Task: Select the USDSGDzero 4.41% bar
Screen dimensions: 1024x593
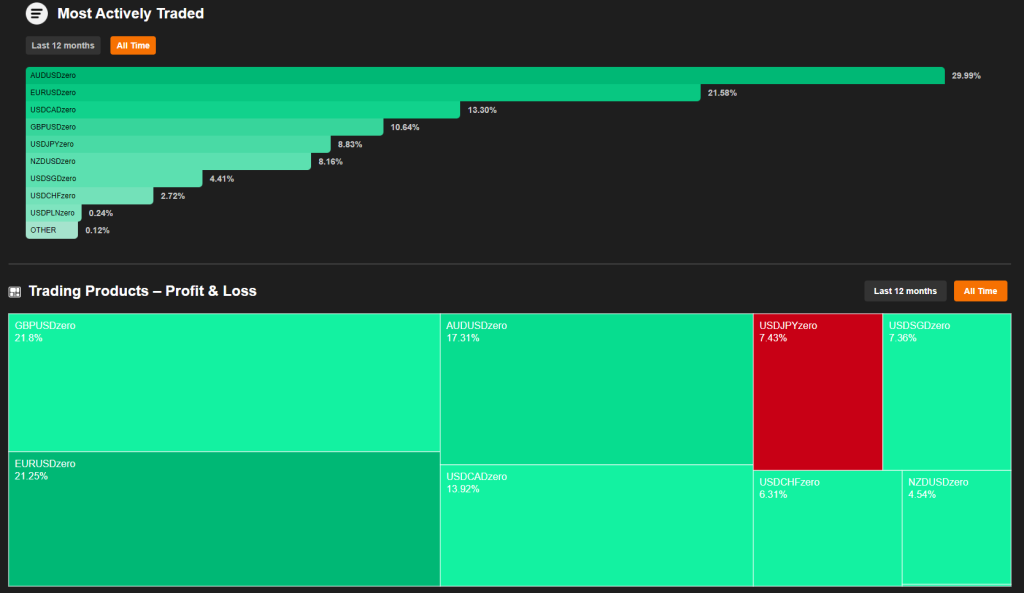Action: pos(114,179)
